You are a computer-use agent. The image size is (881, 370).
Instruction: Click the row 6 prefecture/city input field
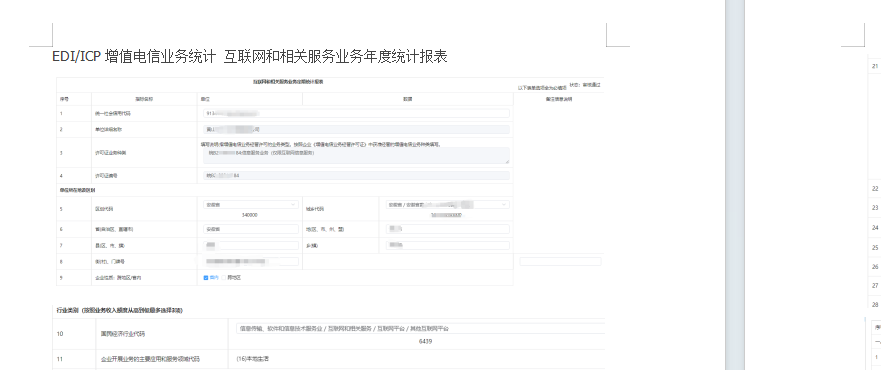(x=448, y=229)
